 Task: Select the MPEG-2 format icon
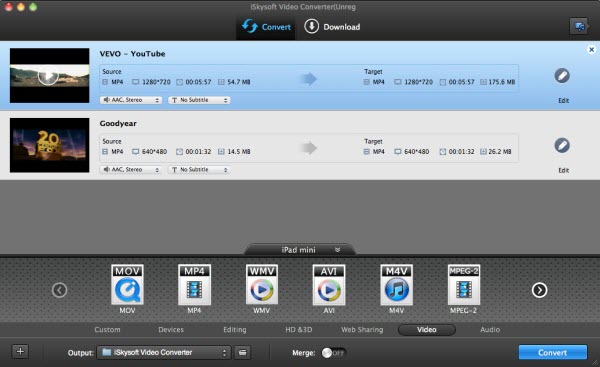pos(464,285)
